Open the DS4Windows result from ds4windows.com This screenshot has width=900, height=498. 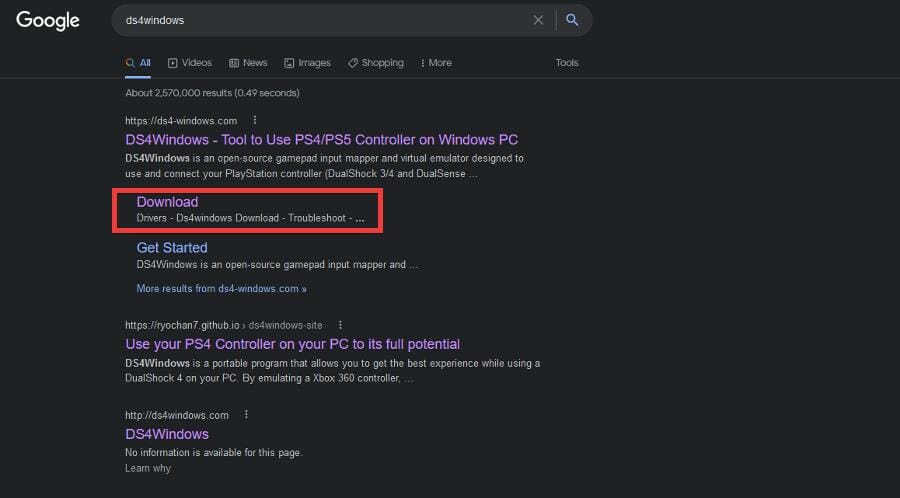click(167, 434)
